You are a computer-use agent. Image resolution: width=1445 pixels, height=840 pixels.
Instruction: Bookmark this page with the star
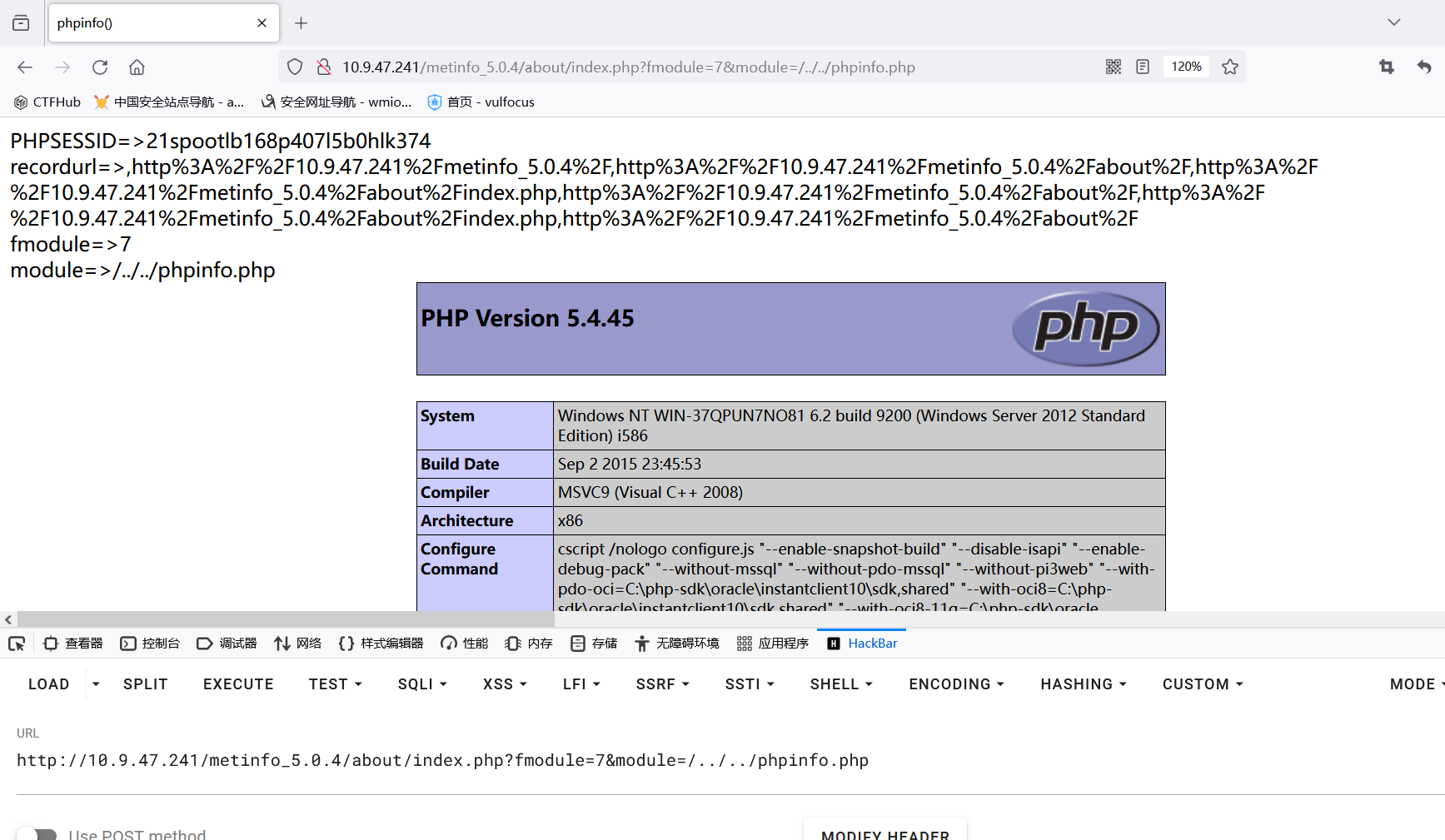1230,67
